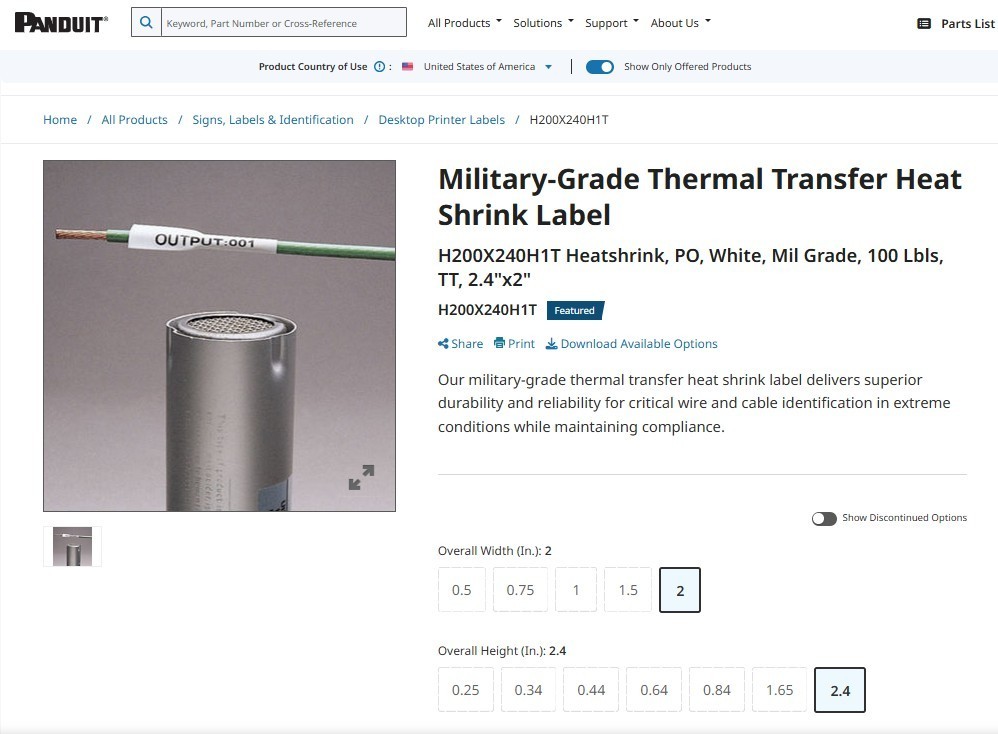Open the Support dropdown menu
The image size is (998, 734).
coord(612,23)
